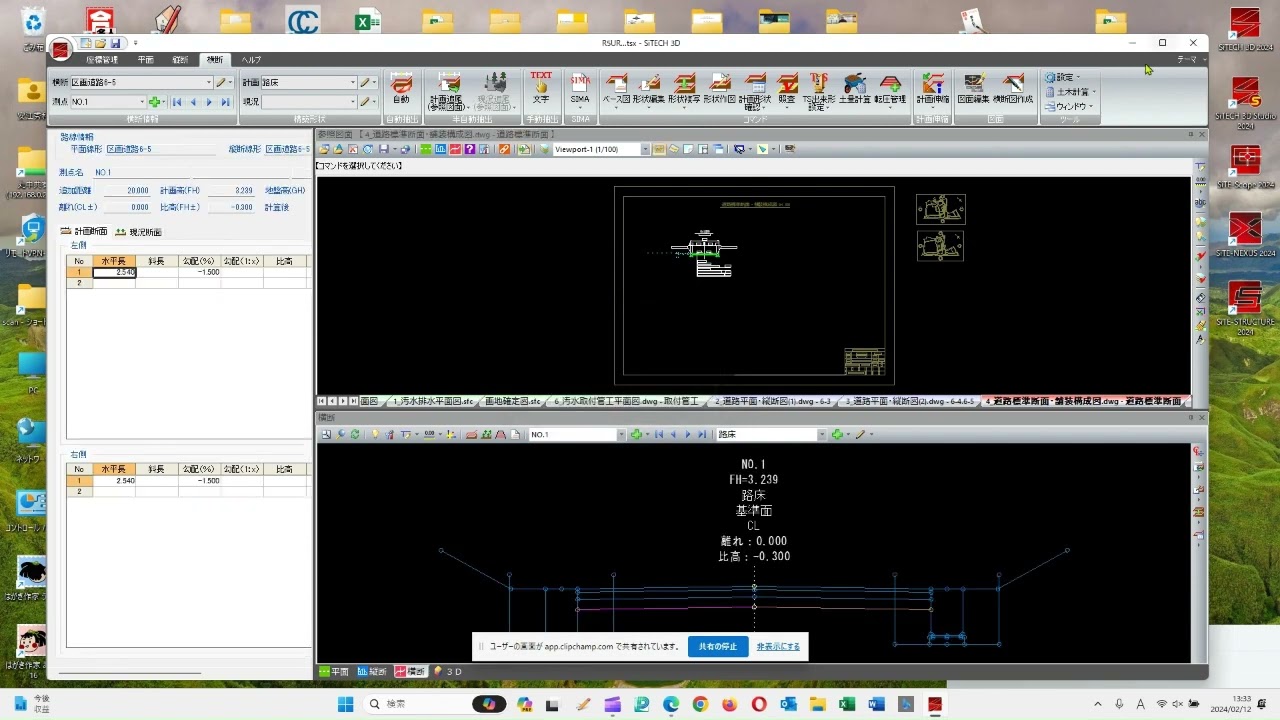
Task: Expand the 設定 menu in ツール group
Action: click(x=1064, y=77)
